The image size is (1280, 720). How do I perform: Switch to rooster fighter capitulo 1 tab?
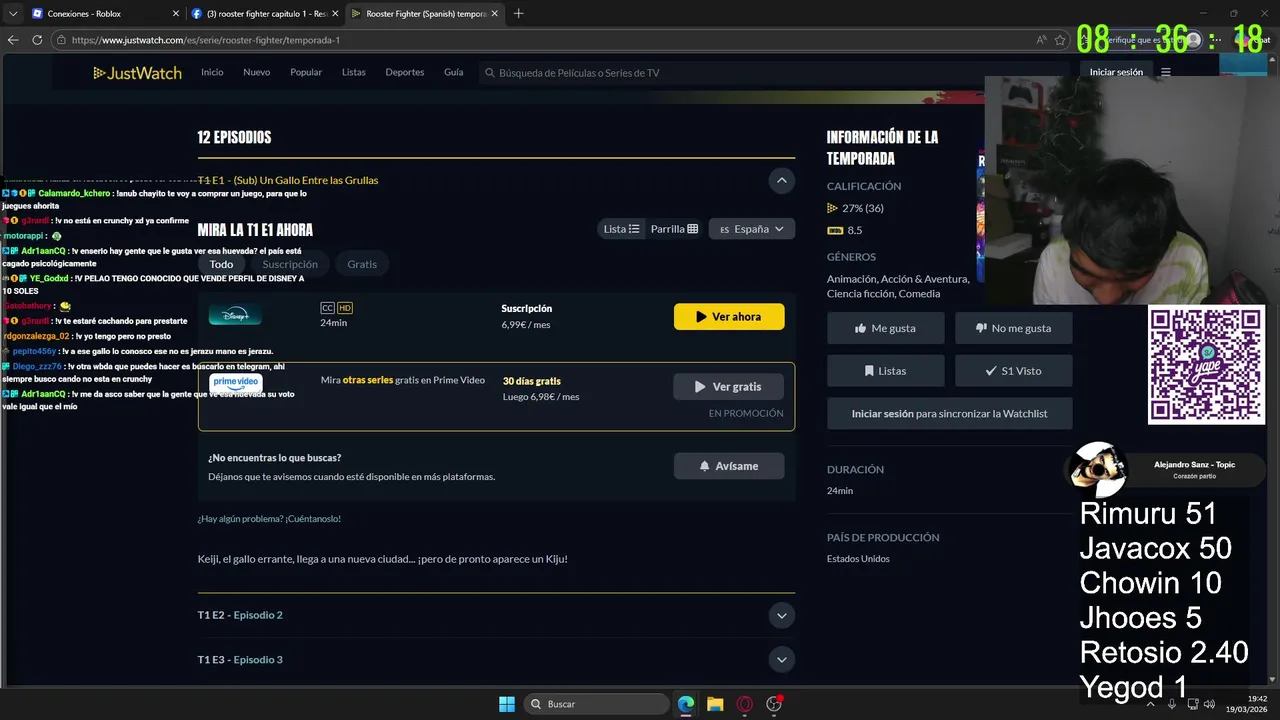[x=265, y=14]
